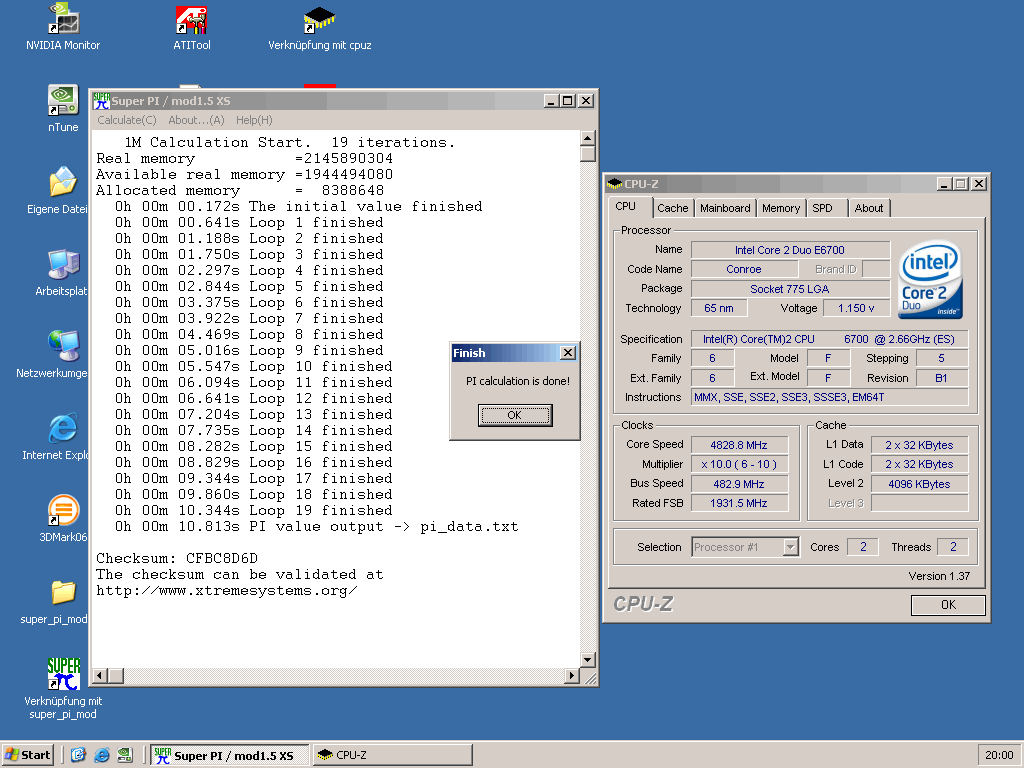Click the processor Name field value
The height and width of the screenshot is (768, 1024).
click(790, 250)
